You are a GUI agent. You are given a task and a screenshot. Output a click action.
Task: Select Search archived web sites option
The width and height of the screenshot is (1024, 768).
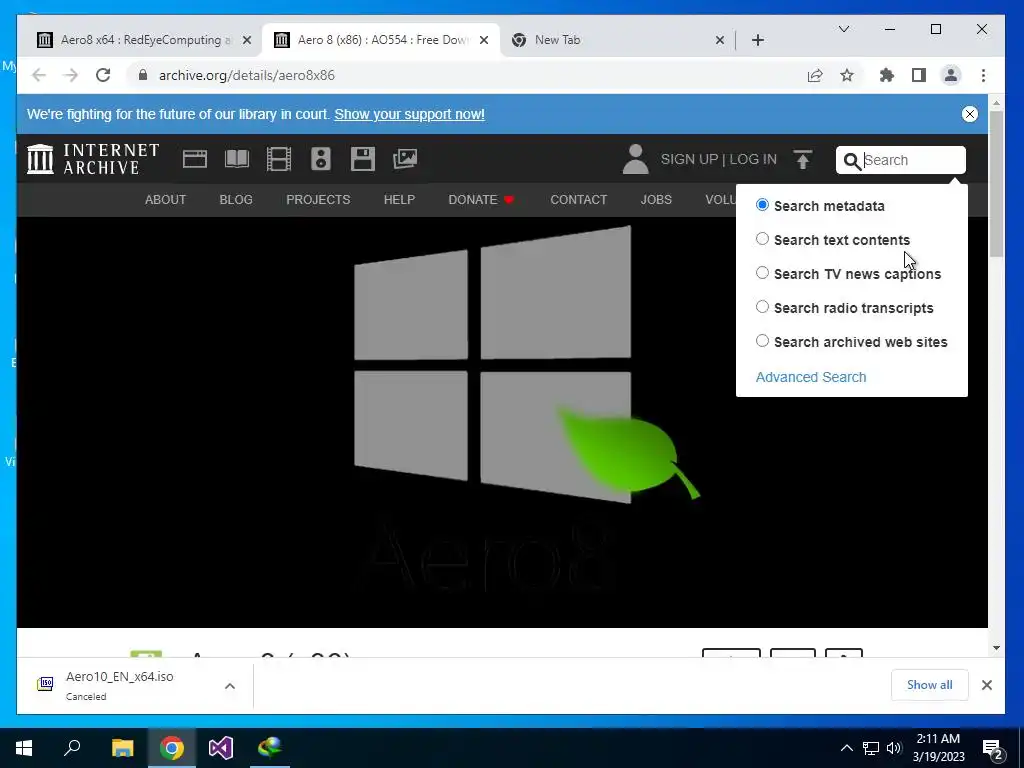pos(762,341)
